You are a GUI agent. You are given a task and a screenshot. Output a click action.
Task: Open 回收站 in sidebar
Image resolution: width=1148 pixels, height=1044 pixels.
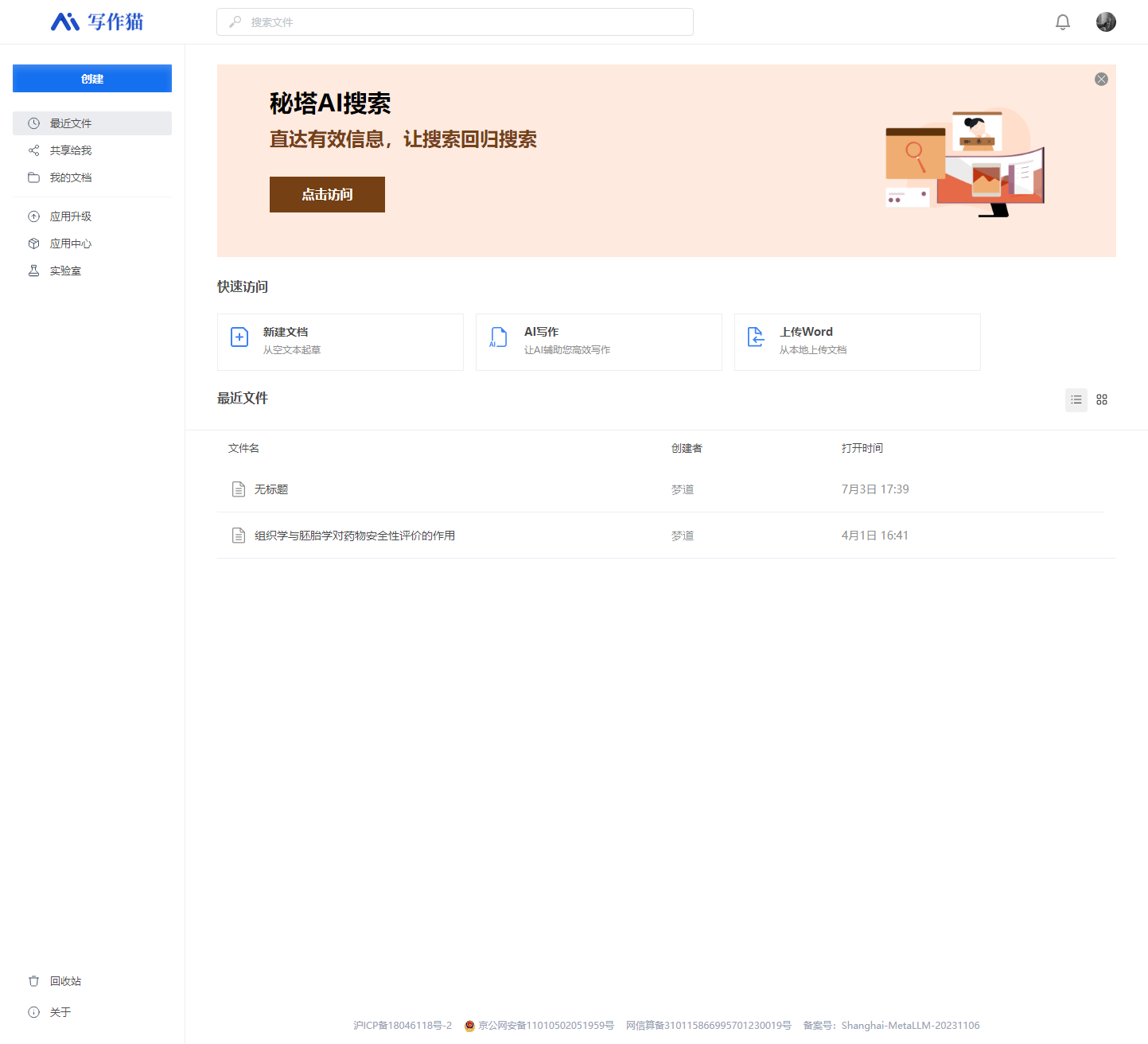92,981
